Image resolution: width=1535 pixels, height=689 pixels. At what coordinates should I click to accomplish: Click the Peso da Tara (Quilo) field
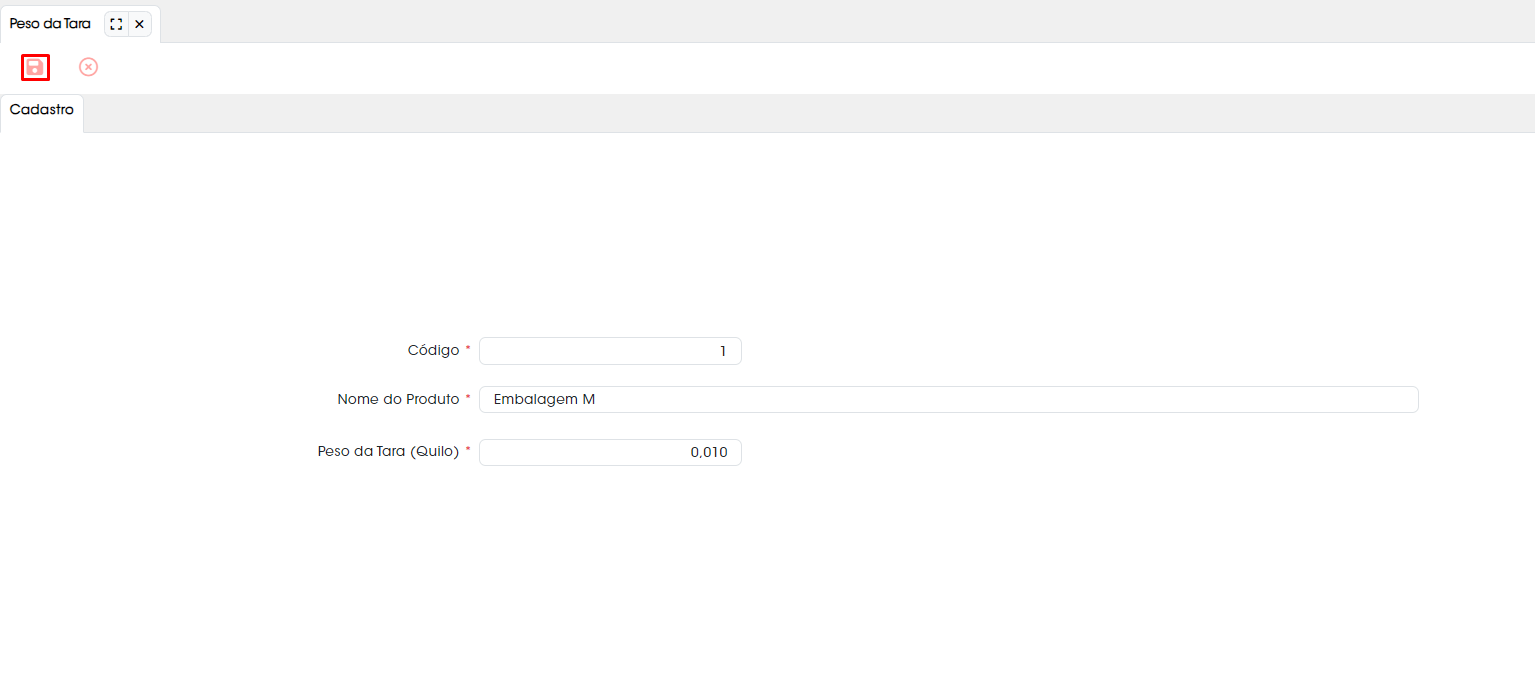point(610,452)
